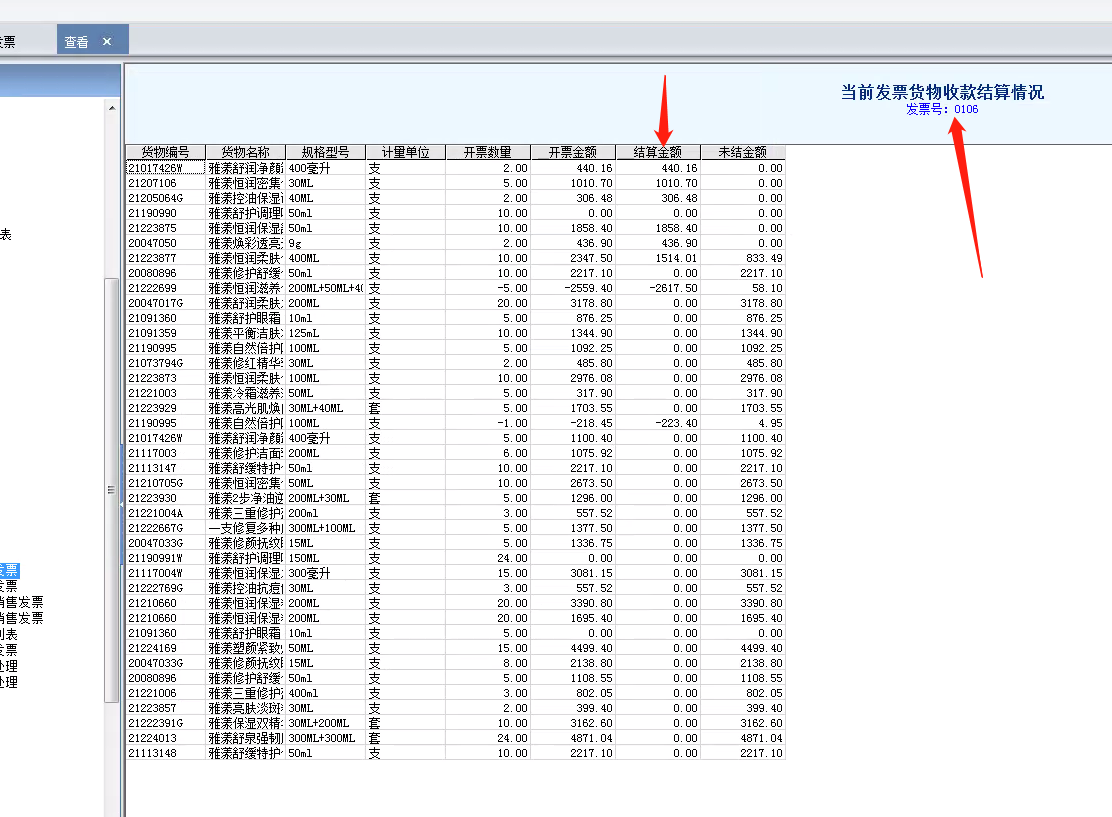Click the specification cell 300ML+100ML

326,528
